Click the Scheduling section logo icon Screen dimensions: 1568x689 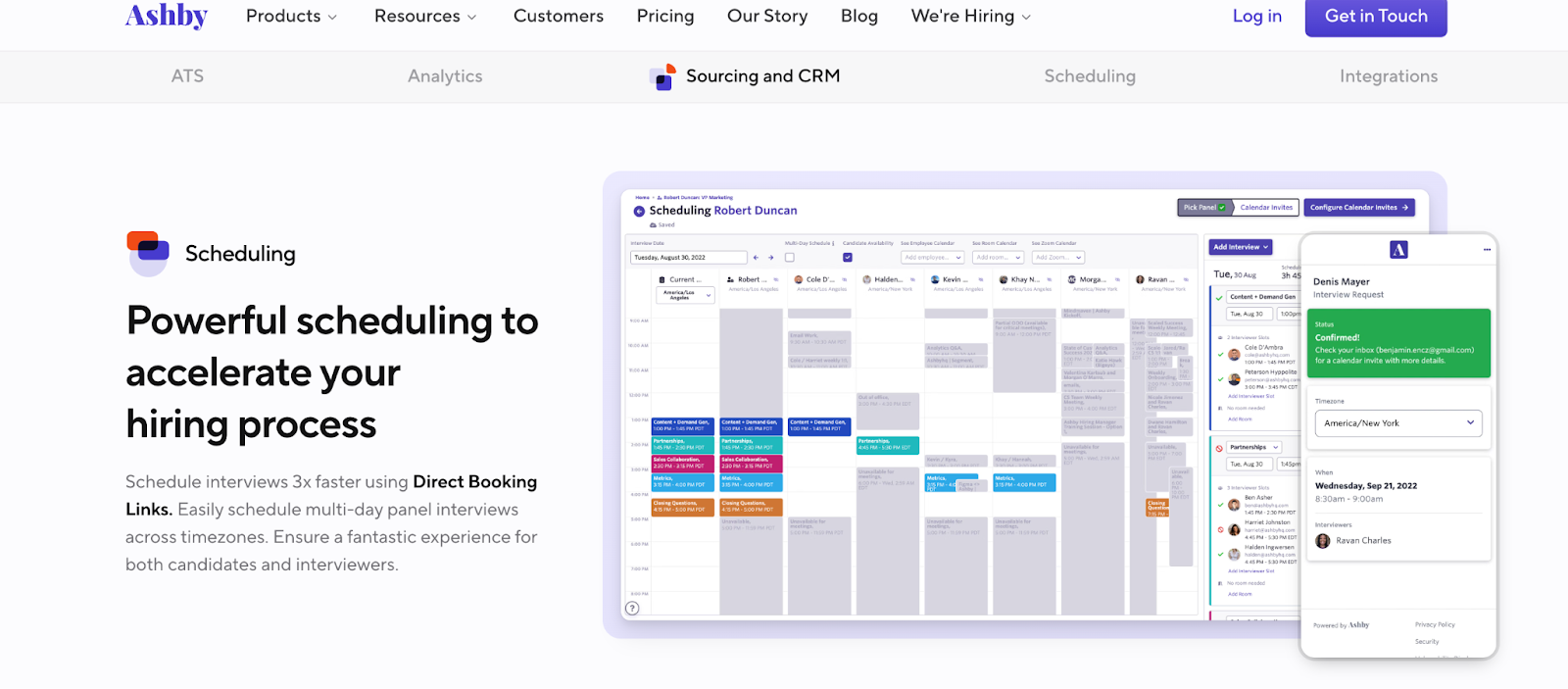coord(148,253)
